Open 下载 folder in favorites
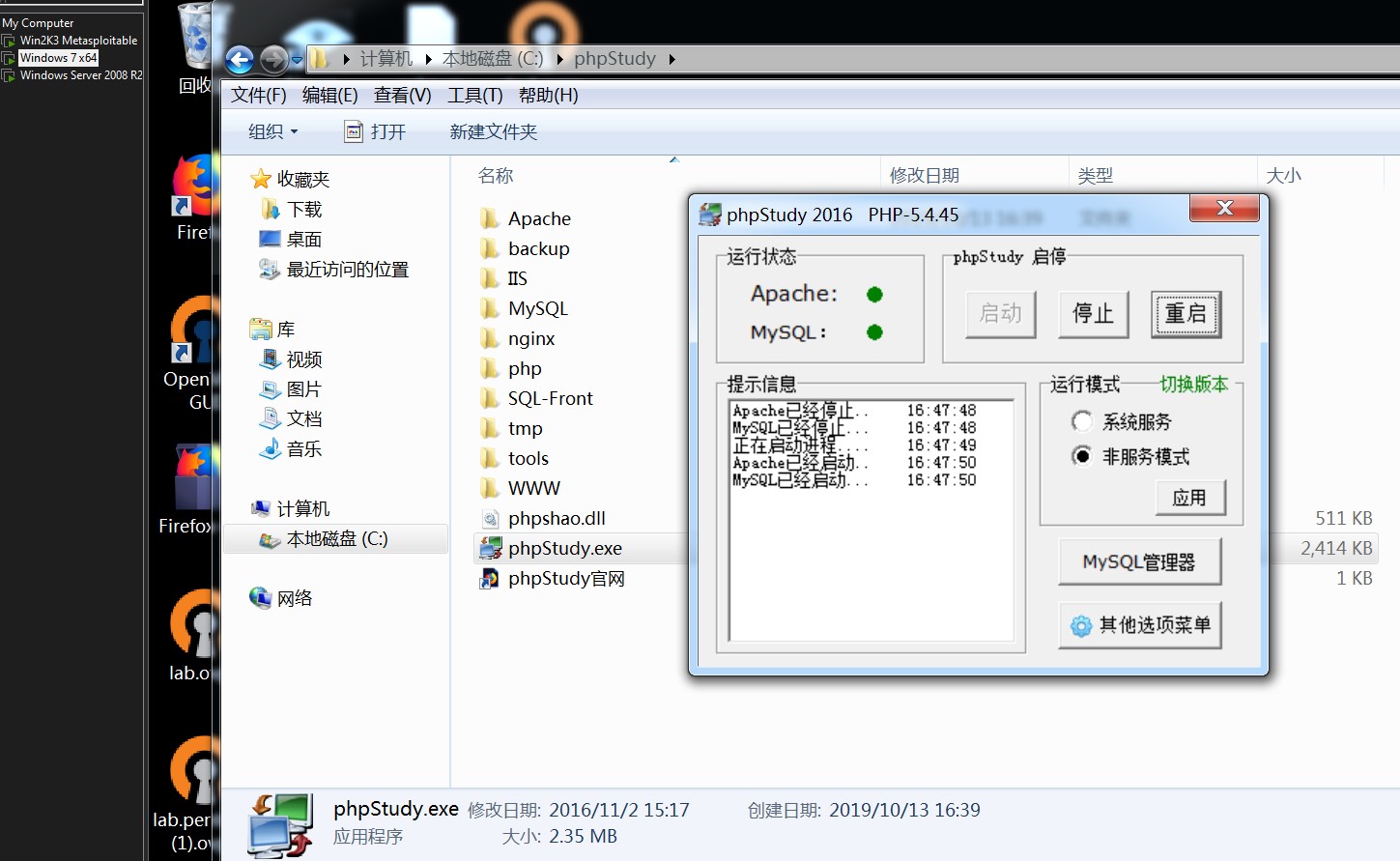1400x861 pixels. [x=293, y=209]
